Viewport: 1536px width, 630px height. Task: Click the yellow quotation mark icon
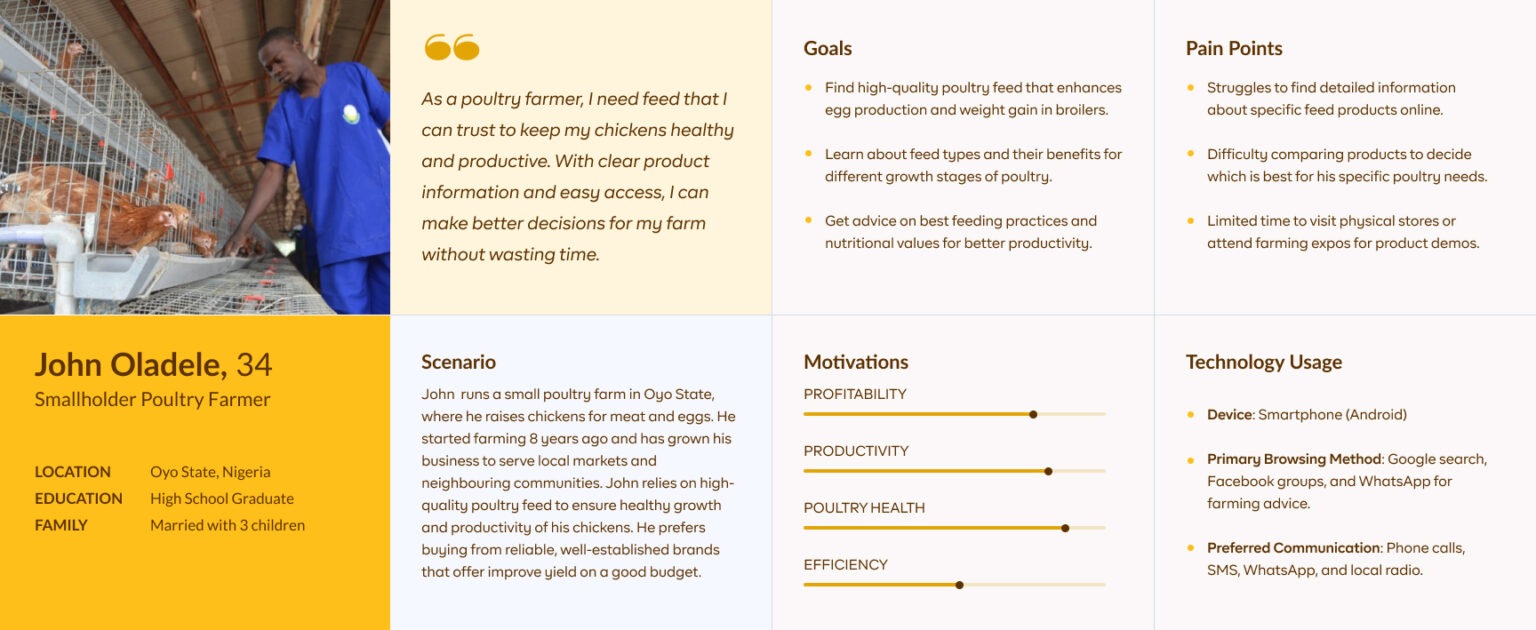pos(451,47)
